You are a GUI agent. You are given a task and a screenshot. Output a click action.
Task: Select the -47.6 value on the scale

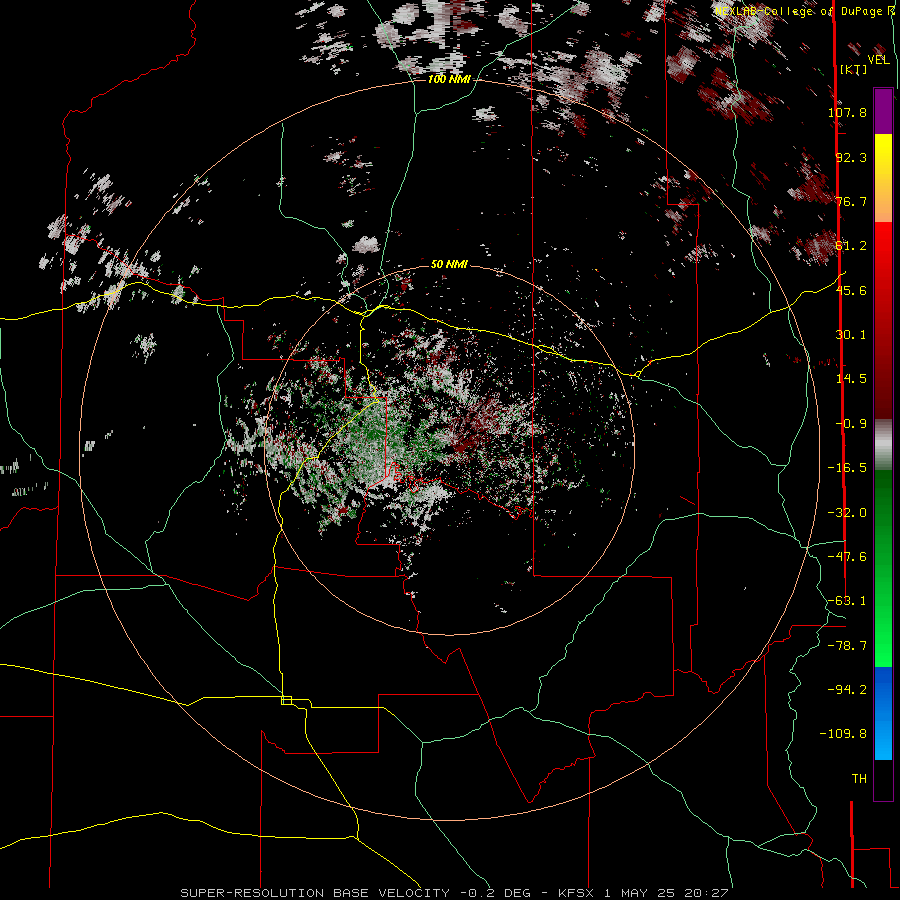[x=847, y=557]
